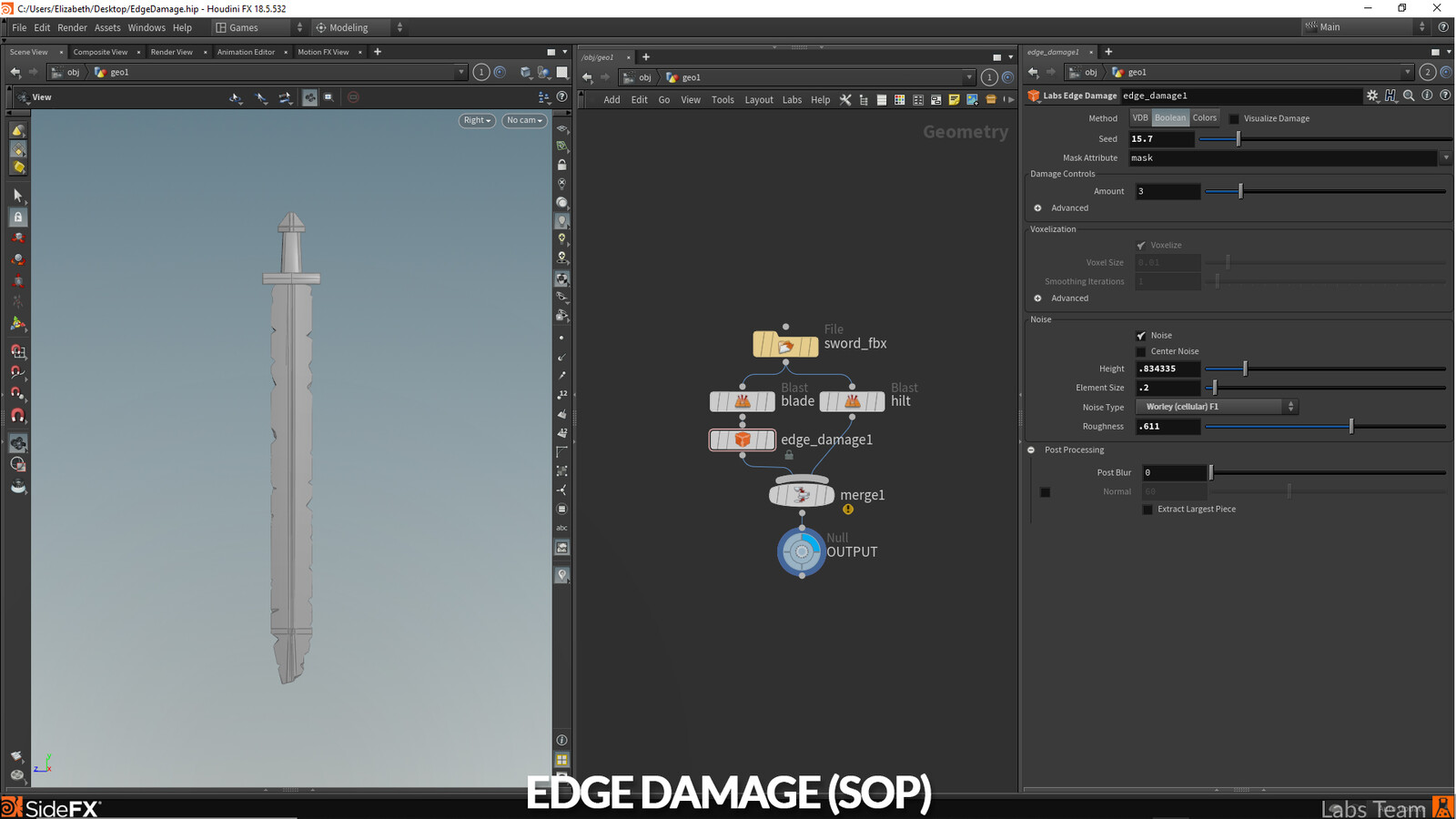Select the edge_damage1 node in network editor

pos(743,440)
